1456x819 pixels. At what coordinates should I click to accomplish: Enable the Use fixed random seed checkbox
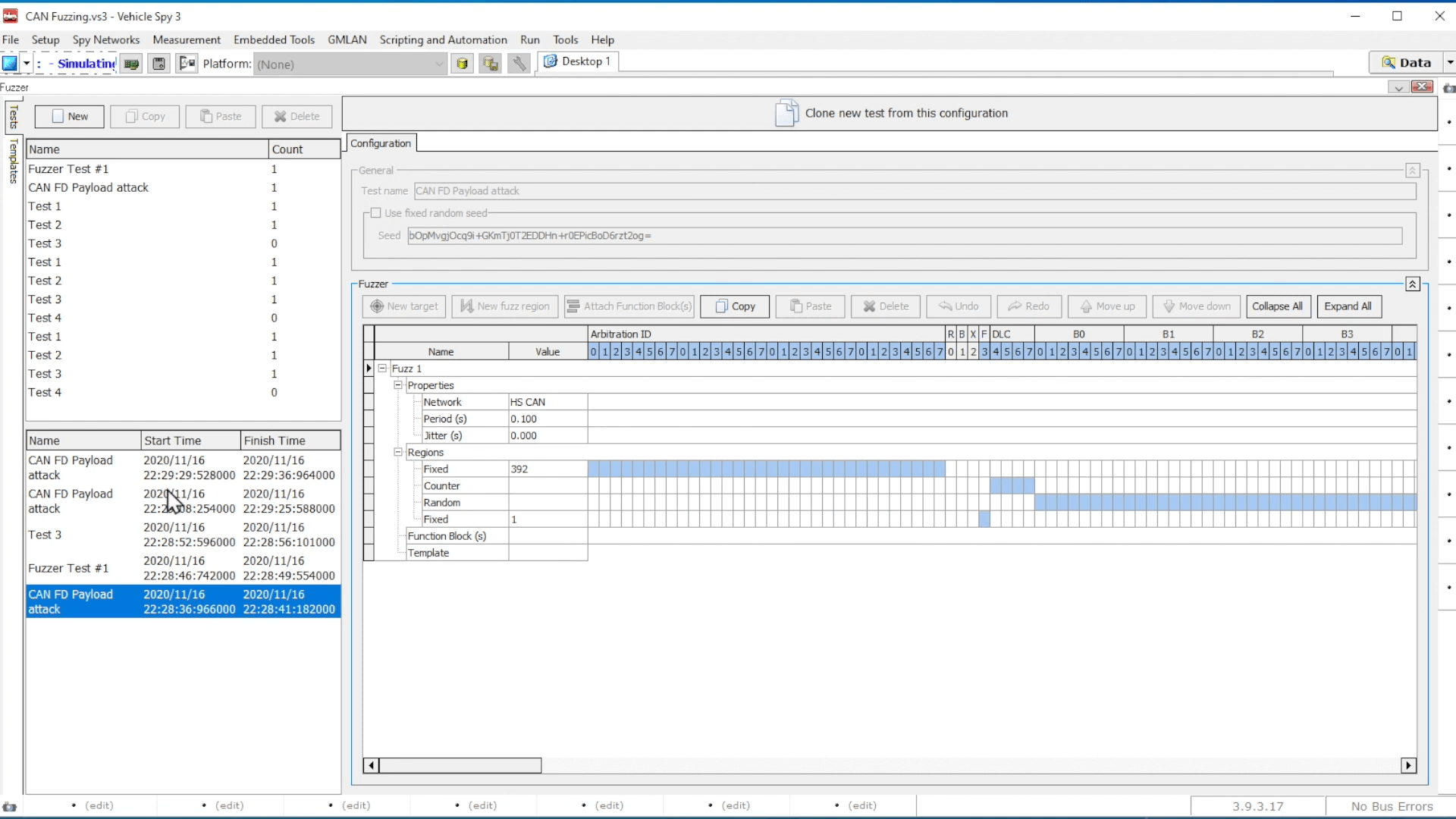pyautogui.click(x=375, y=213)
